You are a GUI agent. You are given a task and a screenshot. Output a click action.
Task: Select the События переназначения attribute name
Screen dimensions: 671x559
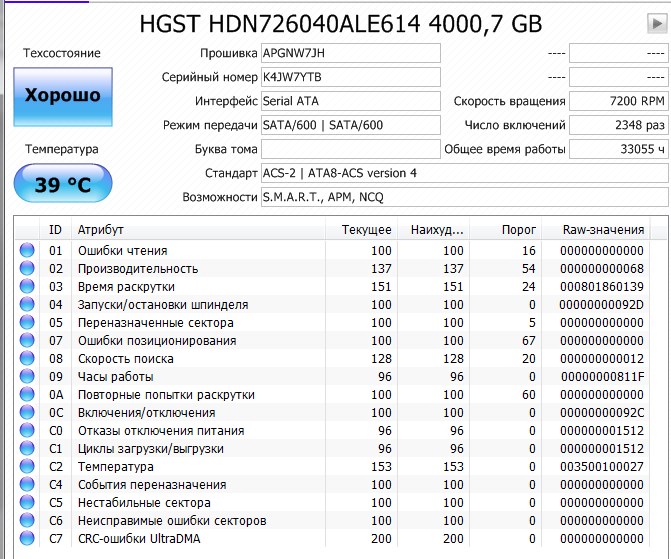pos(152,485)
